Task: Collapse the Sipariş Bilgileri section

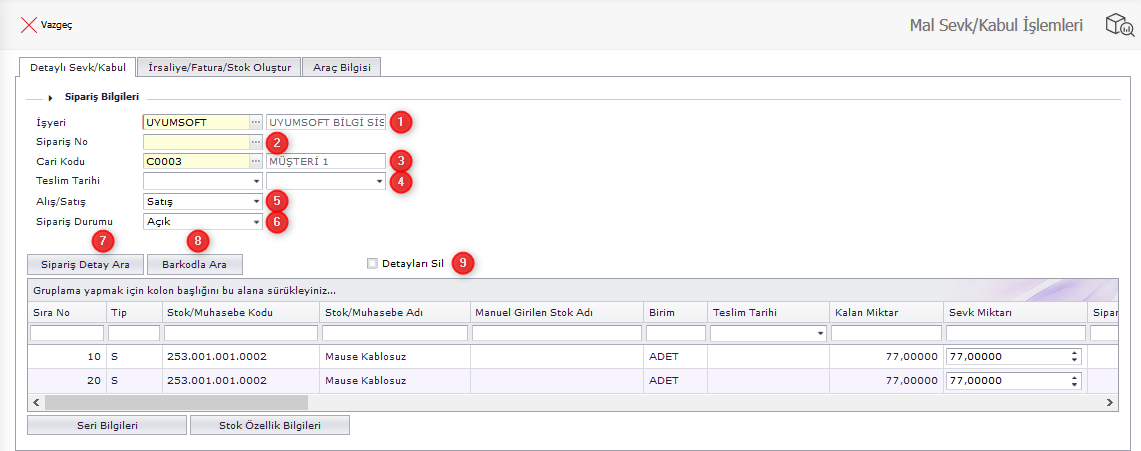Action: pyautogui.click(x=50, y=98)
